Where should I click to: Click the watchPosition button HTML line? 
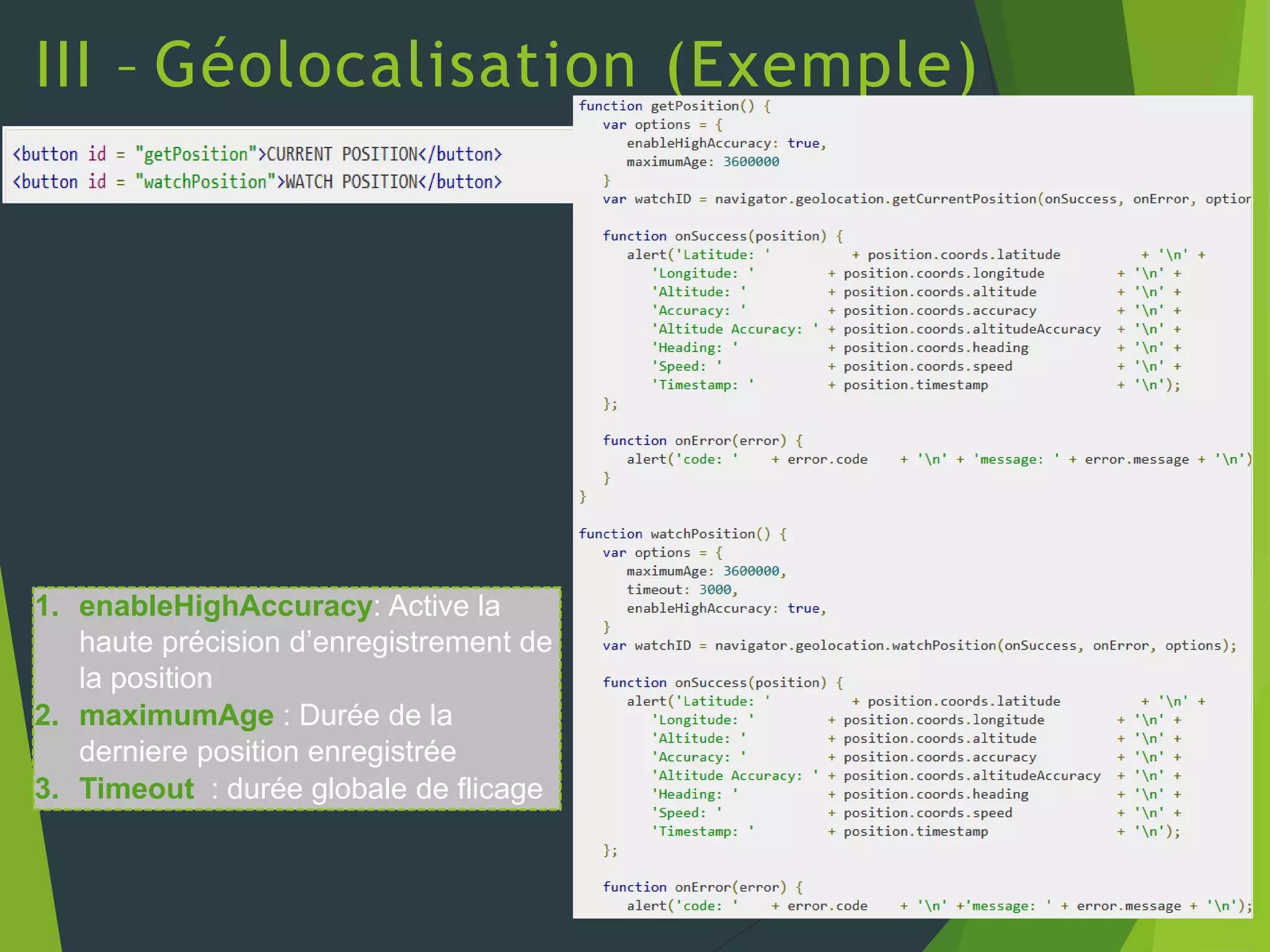click(x=257, y=182)
